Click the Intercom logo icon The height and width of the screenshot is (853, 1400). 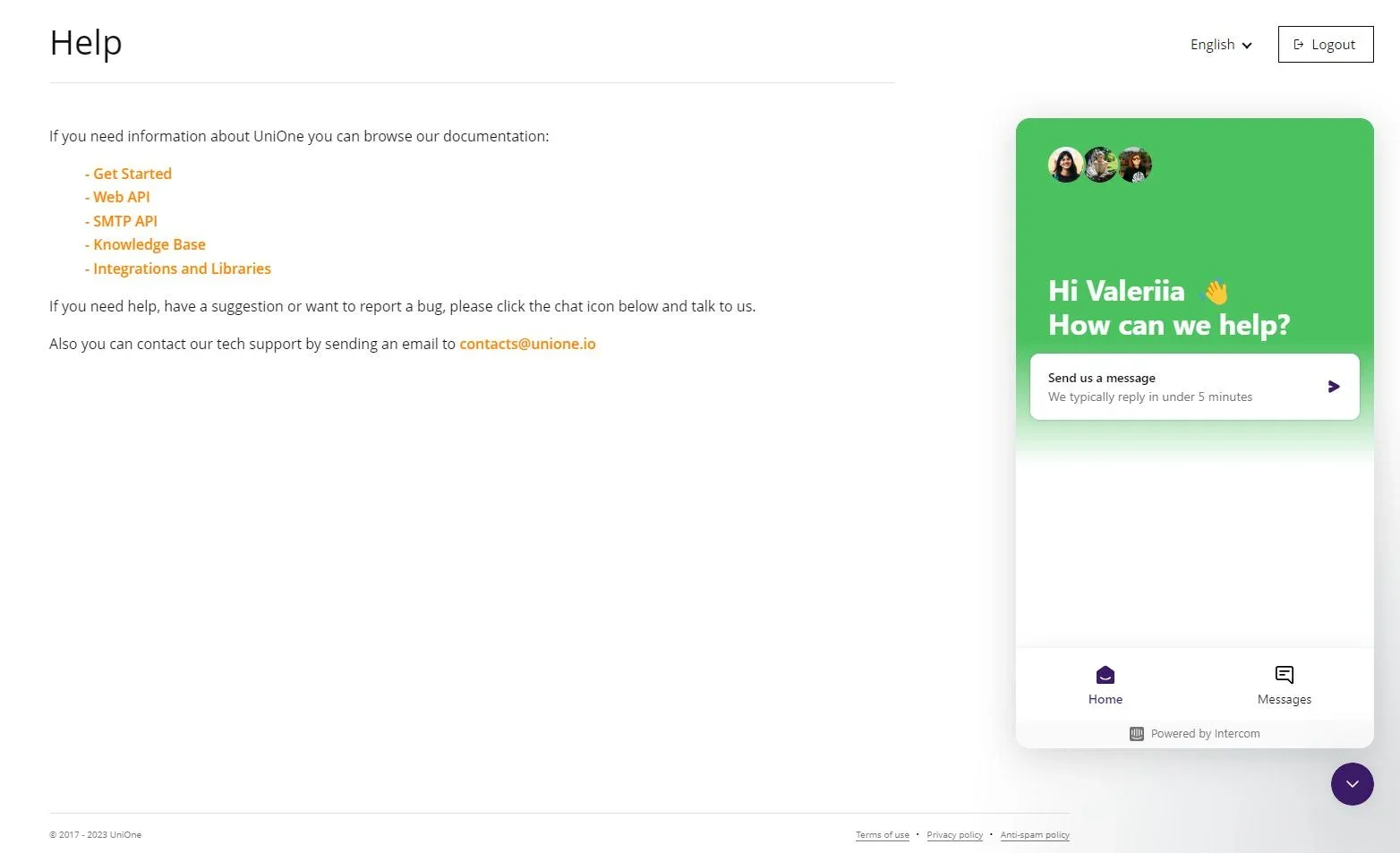1137,734
